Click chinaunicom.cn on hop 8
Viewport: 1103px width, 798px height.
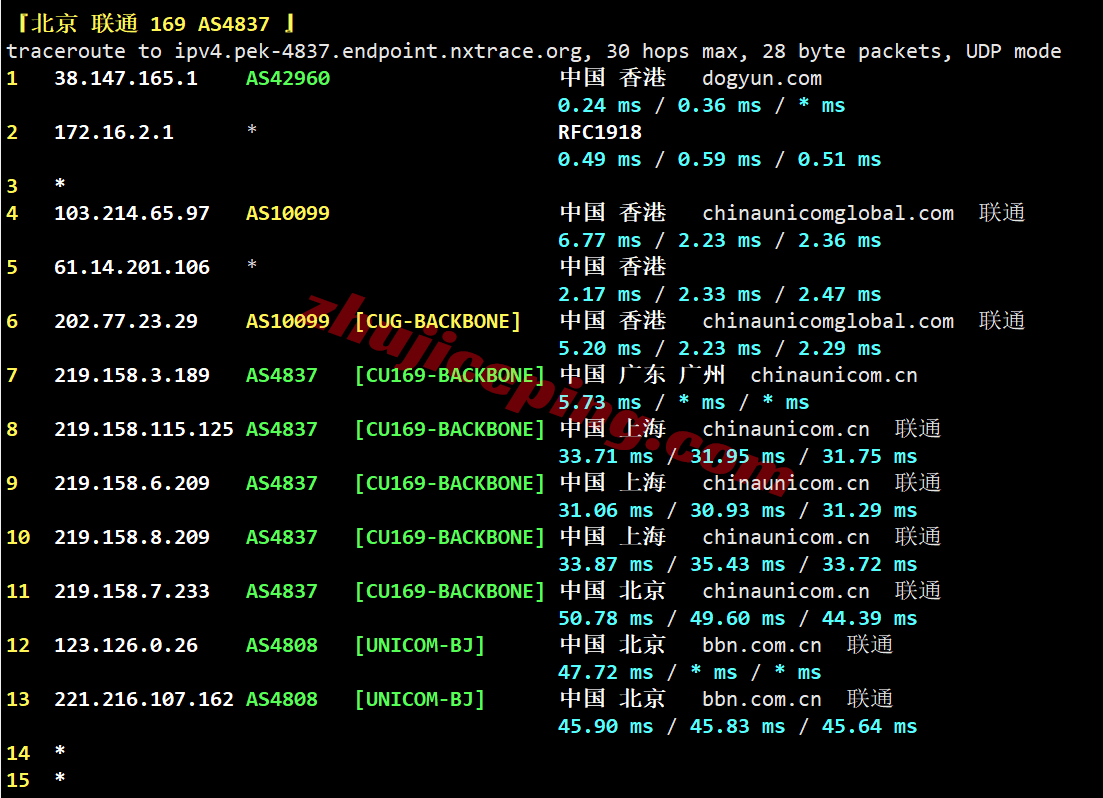[786, 429]
